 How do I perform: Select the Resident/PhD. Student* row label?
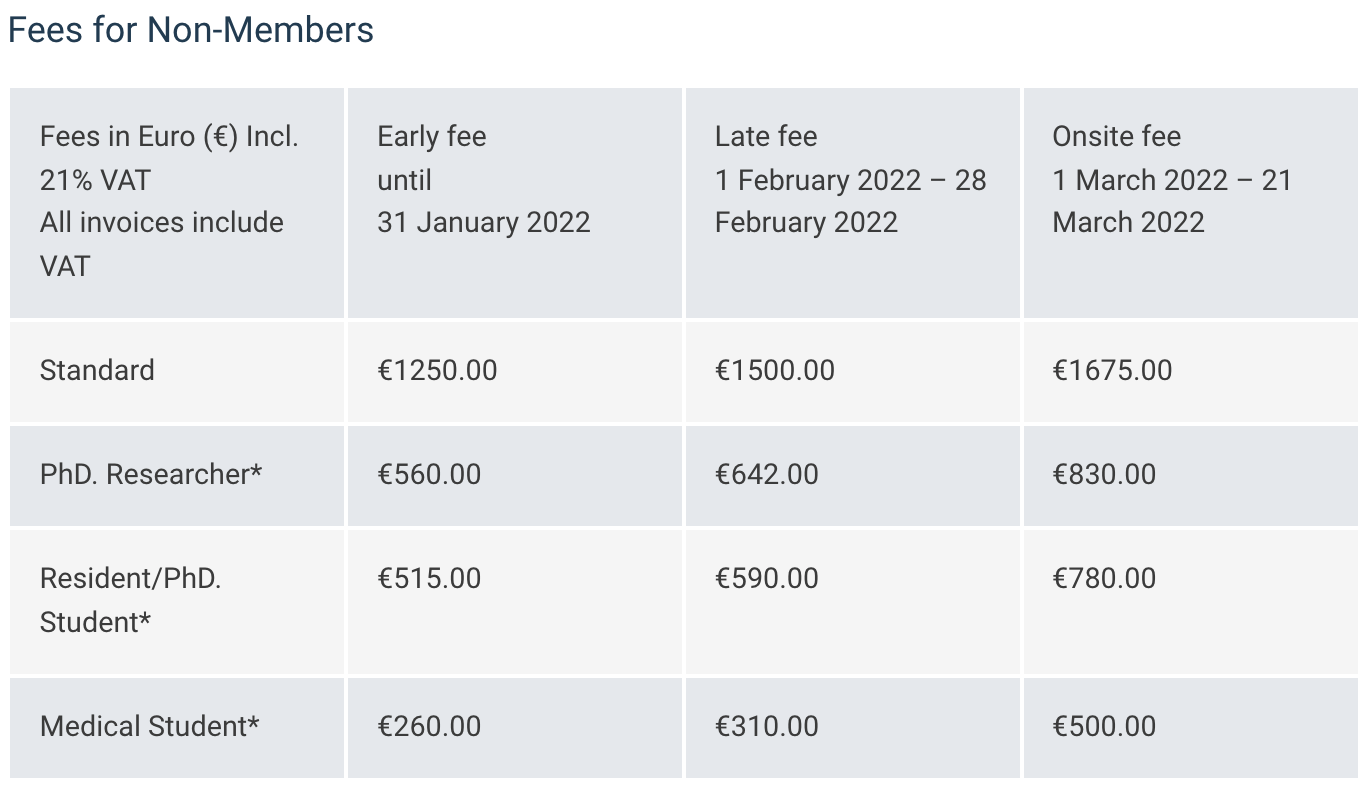130,600
